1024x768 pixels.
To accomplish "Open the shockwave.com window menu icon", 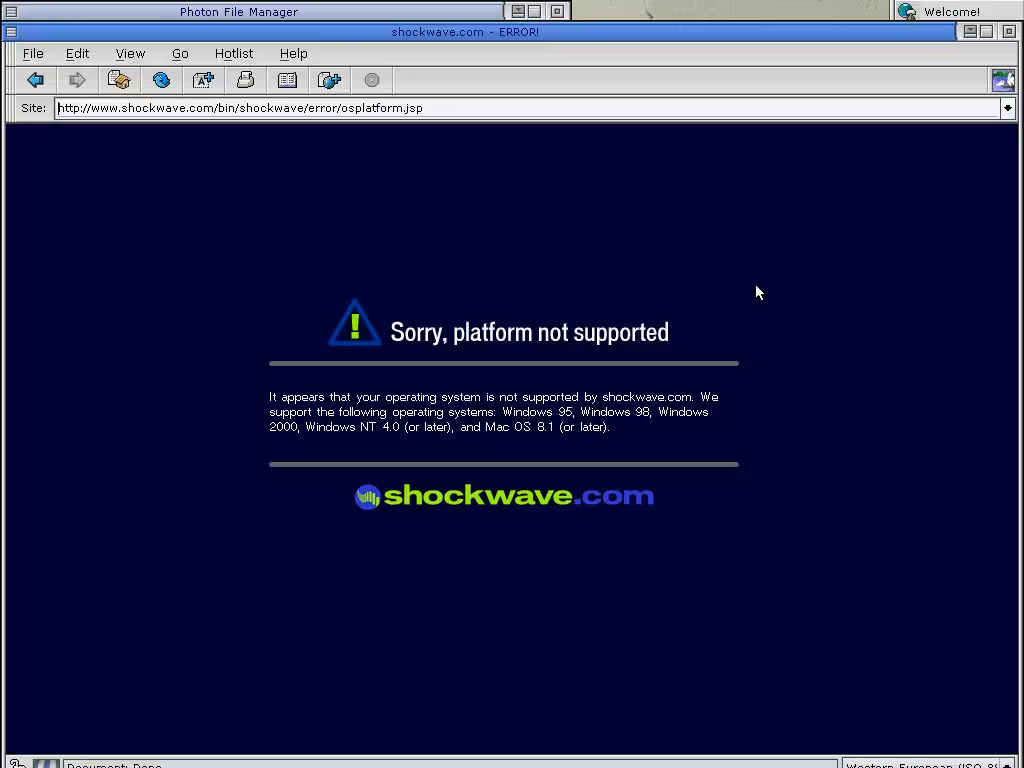I will (x=11, y=31).
